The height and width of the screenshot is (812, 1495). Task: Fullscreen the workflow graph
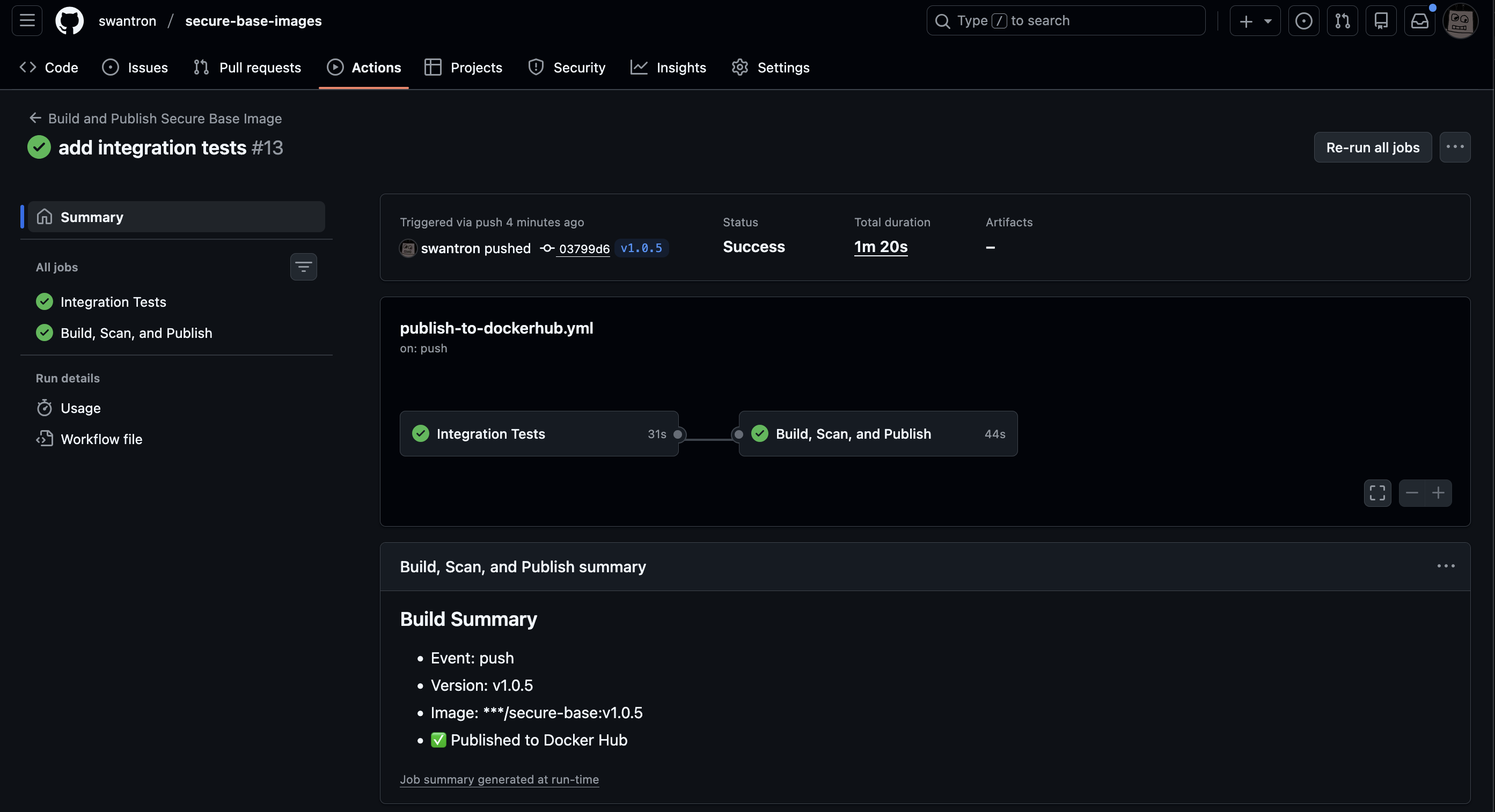[x=1378, y=492]
